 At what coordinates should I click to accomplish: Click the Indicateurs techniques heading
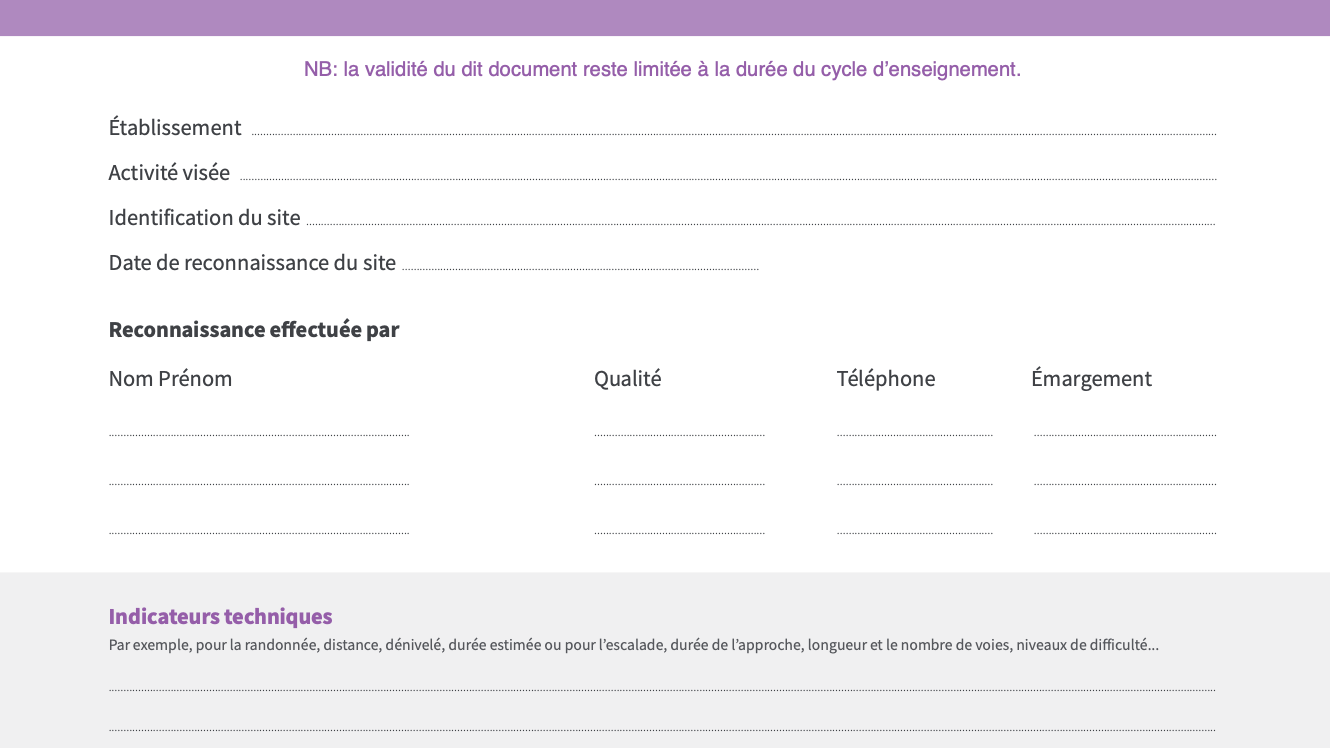(x=220, y=616)
